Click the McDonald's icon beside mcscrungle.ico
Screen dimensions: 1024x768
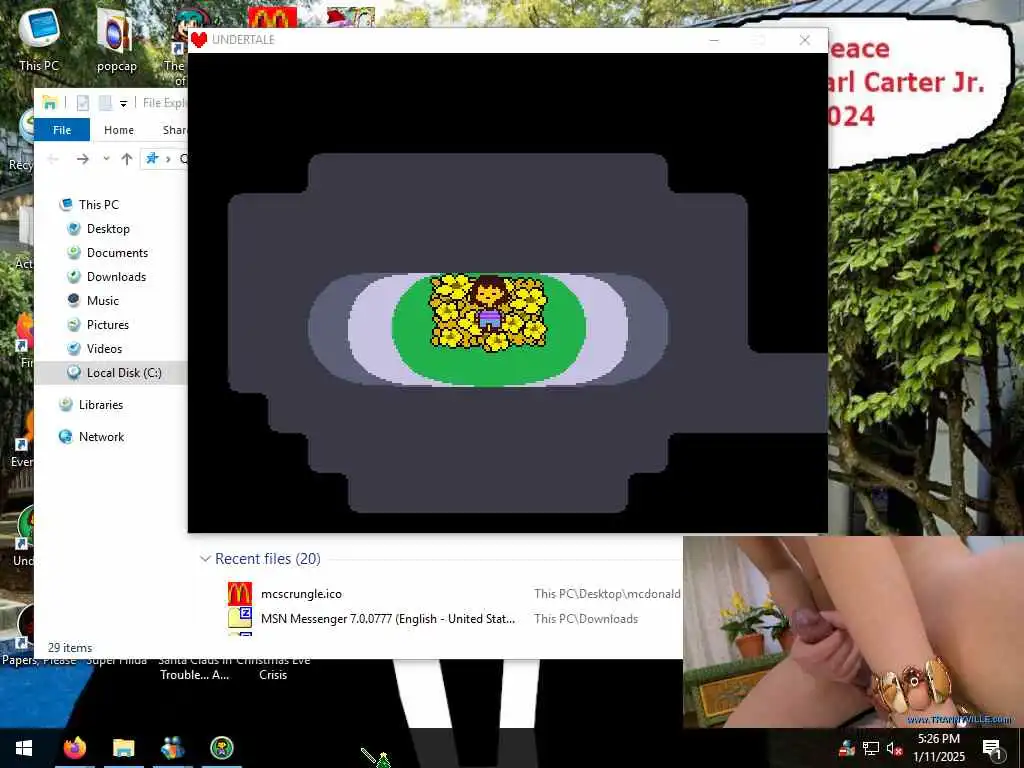point(240,594)
